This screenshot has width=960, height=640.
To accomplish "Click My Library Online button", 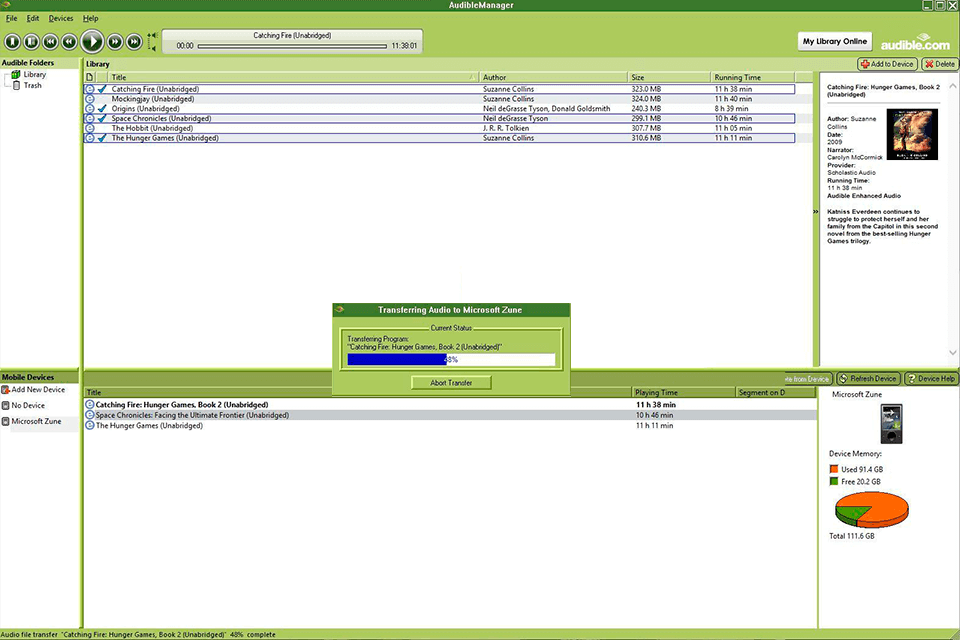I will click(834, 42).
